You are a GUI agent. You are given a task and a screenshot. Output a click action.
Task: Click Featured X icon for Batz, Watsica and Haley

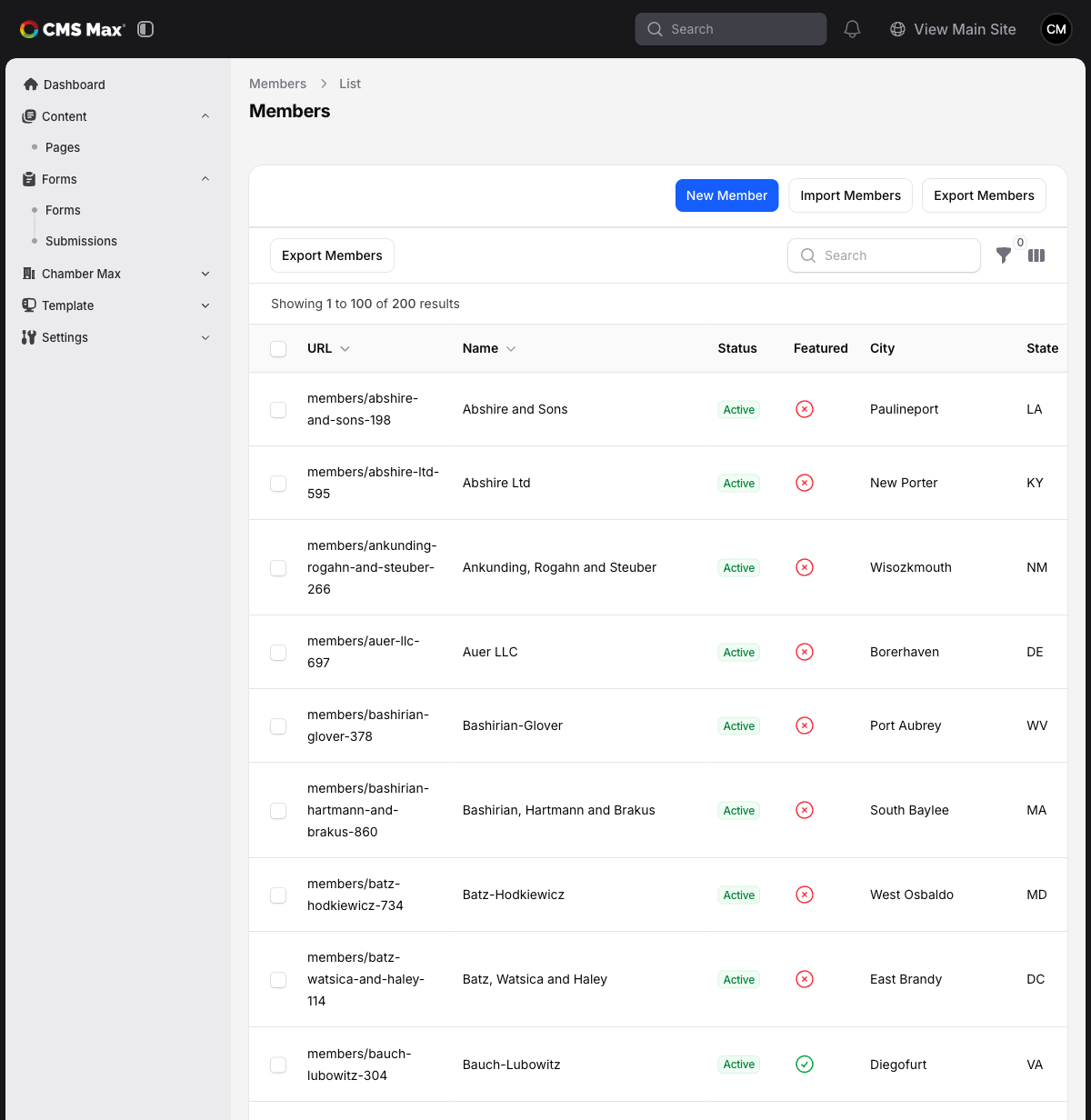(x=805, y=979)
